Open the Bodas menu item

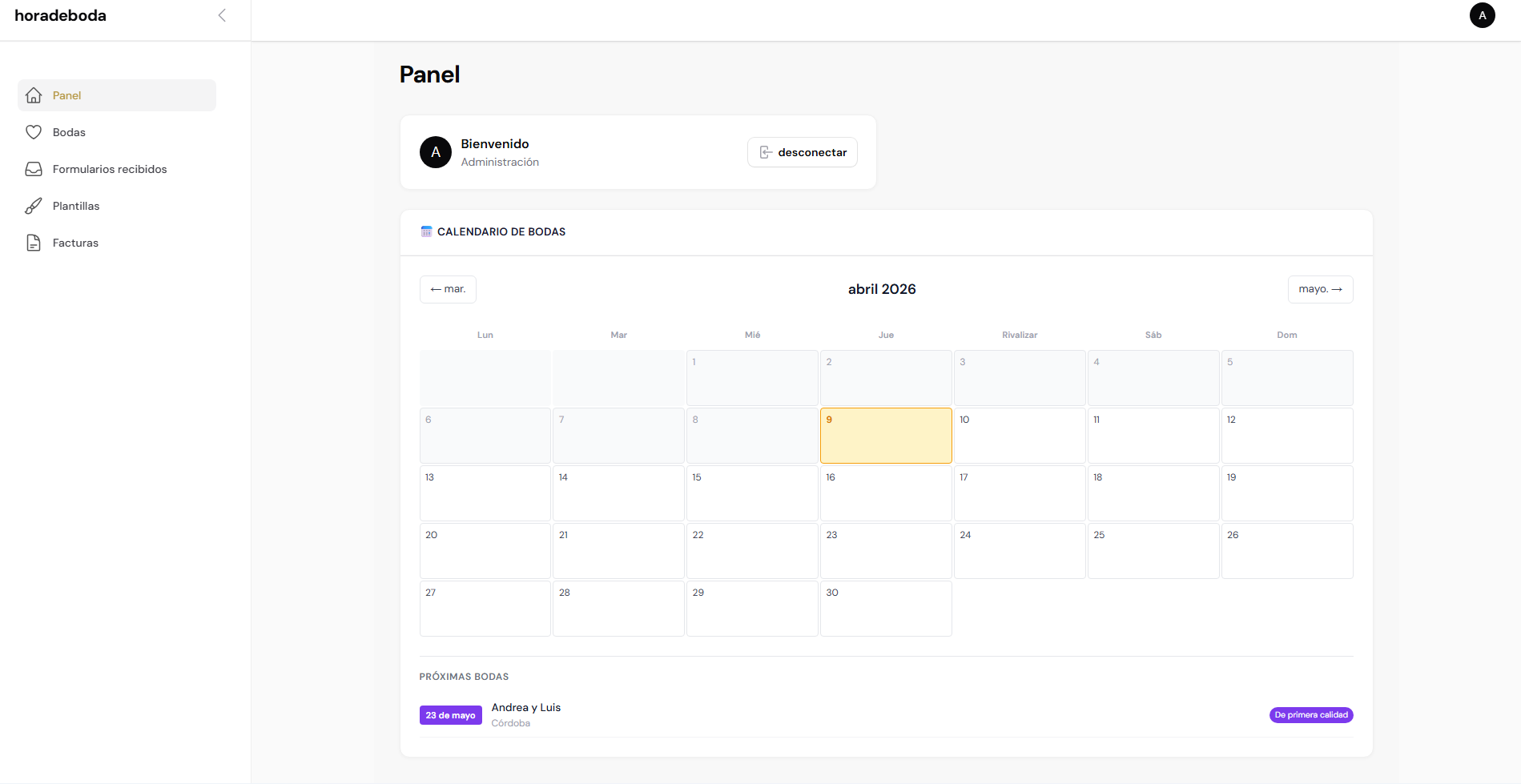pyautogui.click(x=69, y=132)
